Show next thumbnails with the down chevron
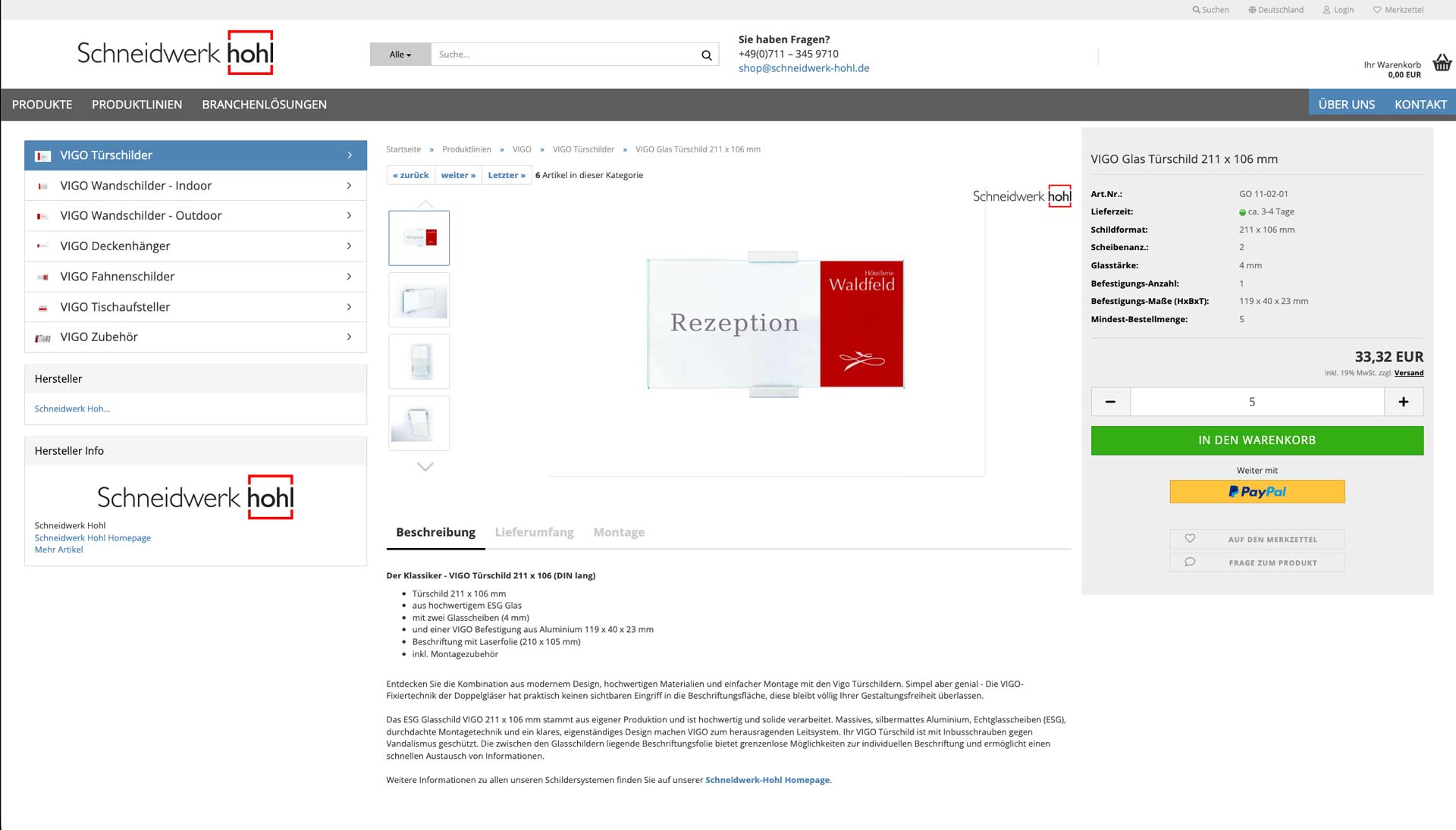Image resolution: width=1456 pixels, height=830 pixels. point(425,467)
